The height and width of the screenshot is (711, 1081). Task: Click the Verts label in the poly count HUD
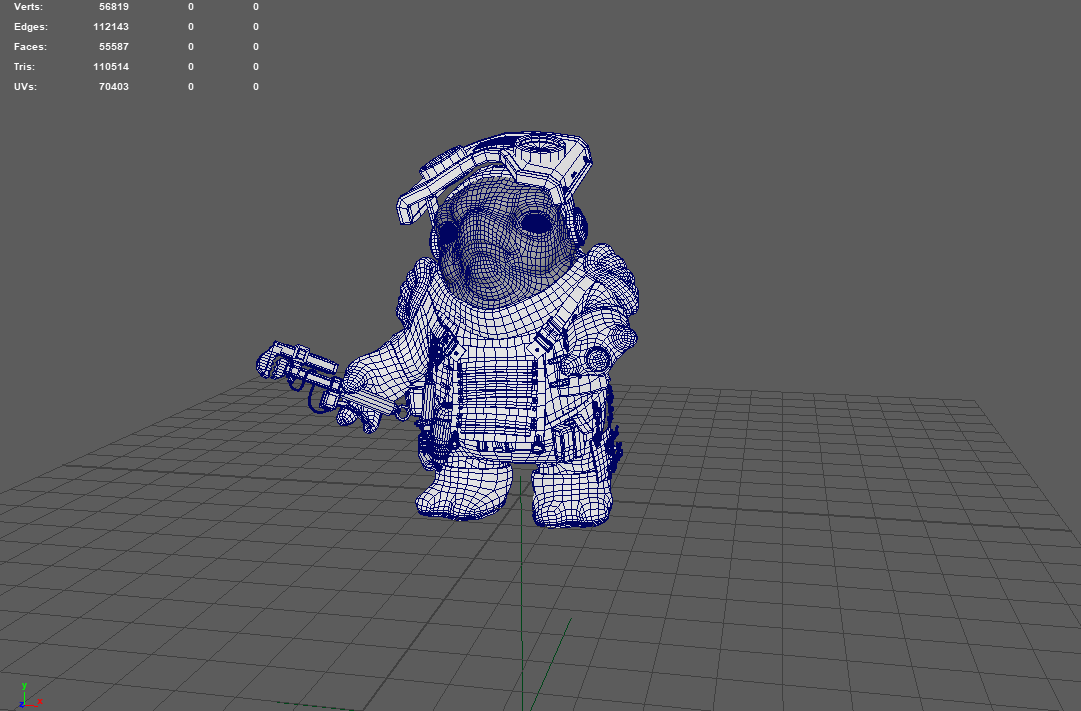(x=28, y=7)
